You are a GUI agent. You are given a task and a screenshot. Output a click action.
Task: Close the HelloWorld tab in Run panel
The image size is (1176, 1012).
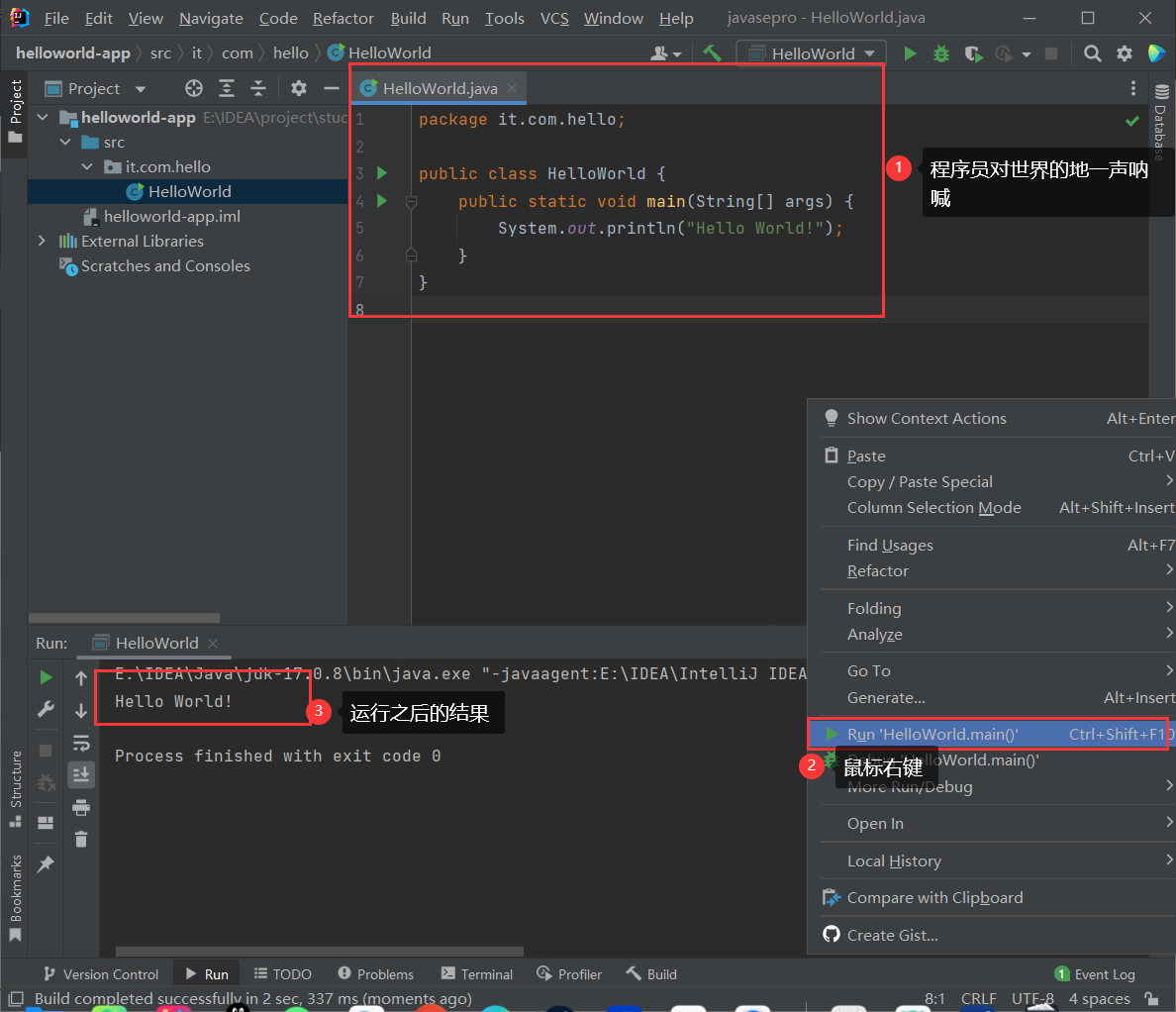click(213, 643)
